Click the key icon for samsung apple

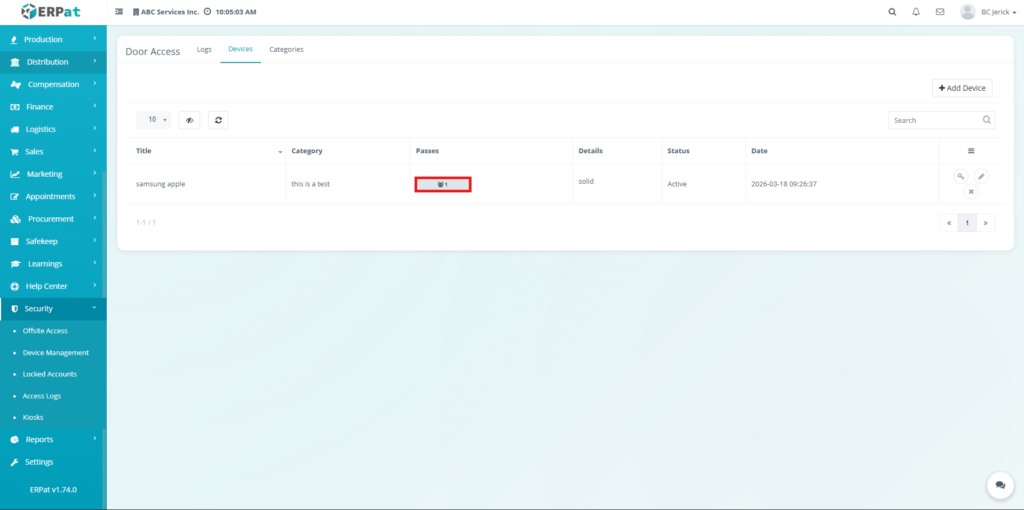960,176
